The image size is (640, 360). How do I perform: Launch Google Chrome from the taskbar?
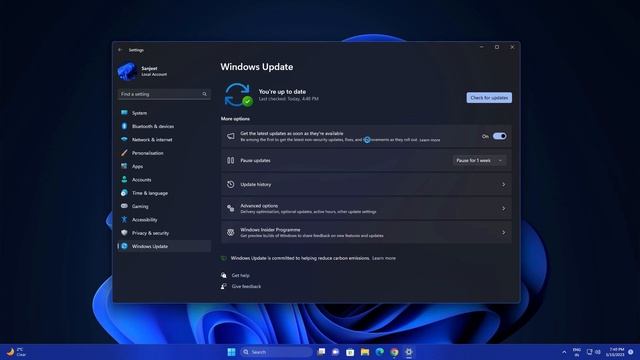(394, 352)
